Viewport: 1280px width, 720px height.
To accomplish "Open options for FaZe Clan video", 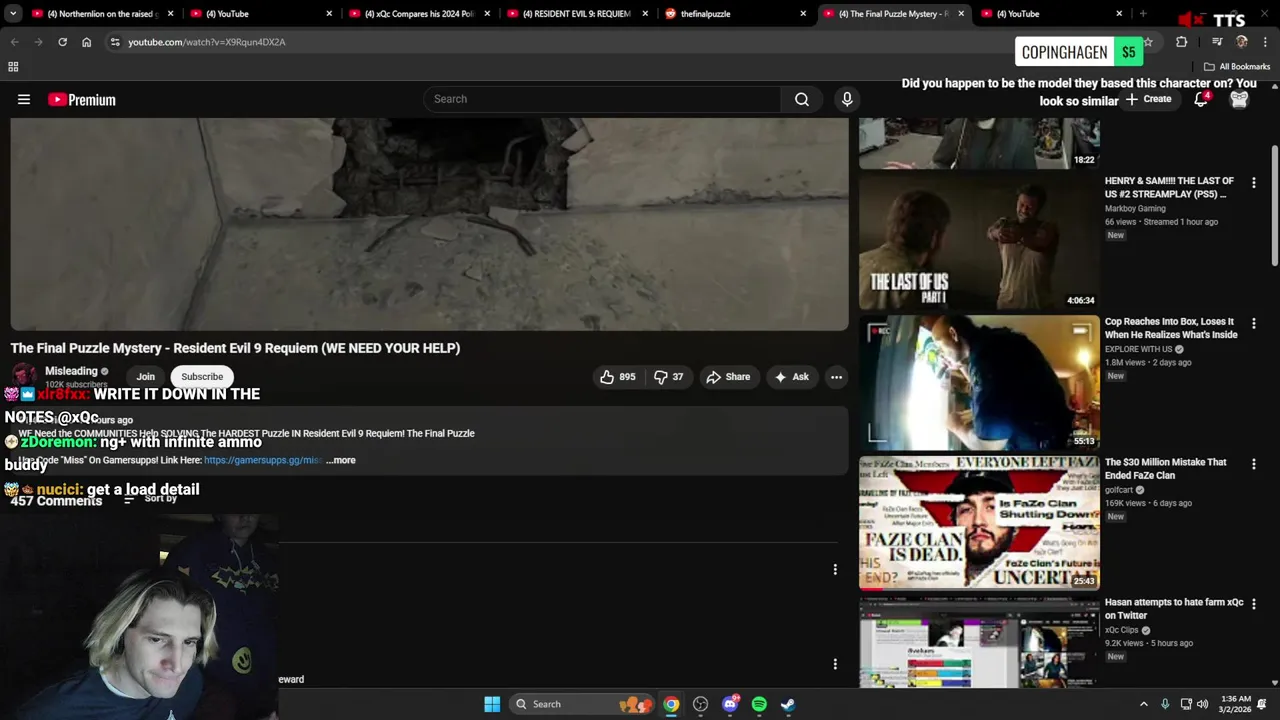I will (x=1253, y=464).
